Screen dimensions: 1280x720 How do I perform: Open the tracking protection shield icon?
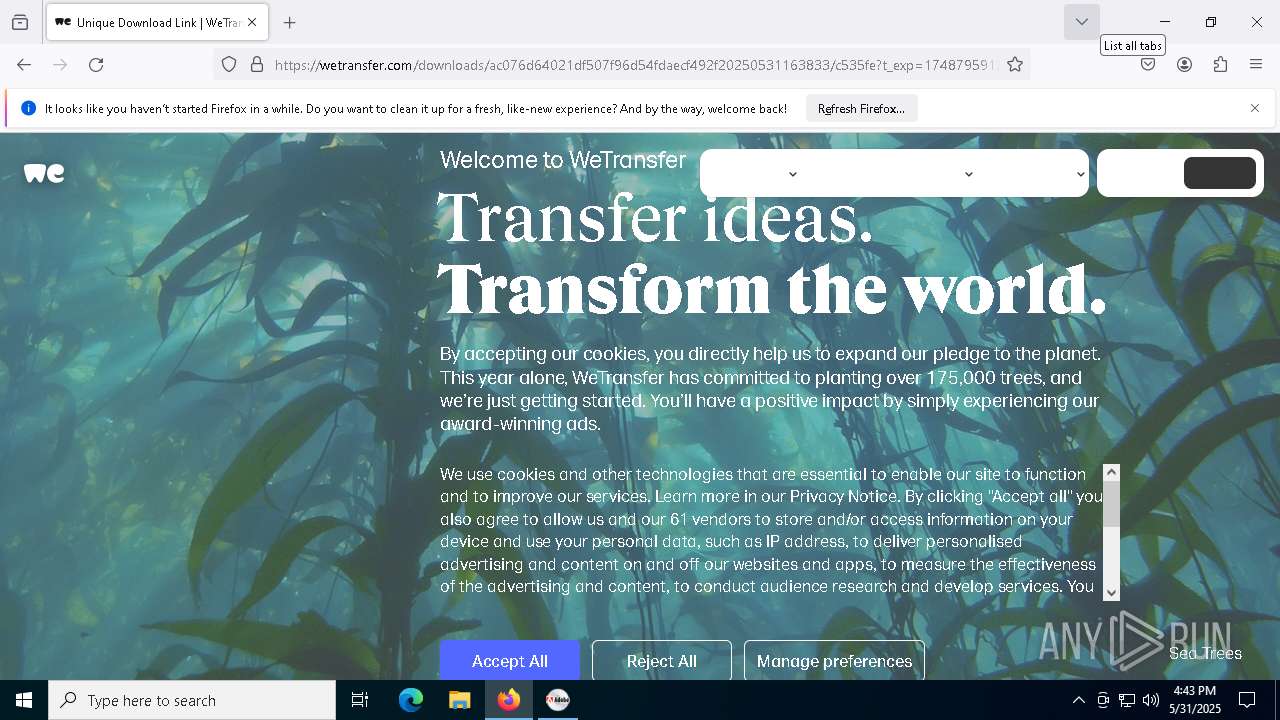(x=229, y=64)
